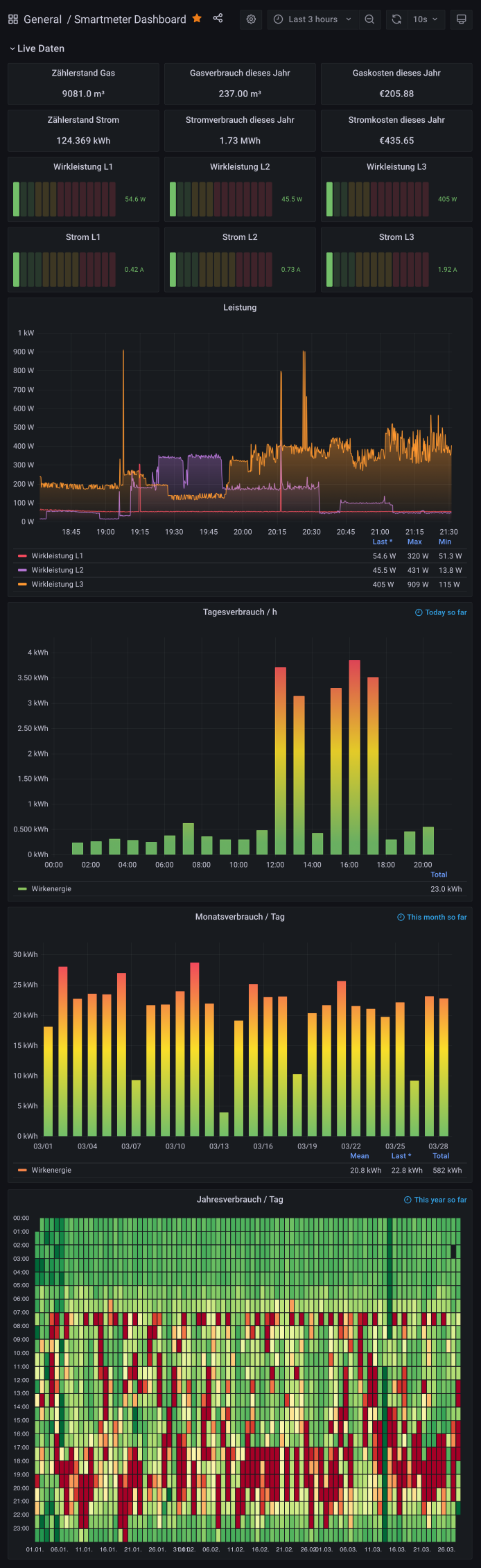Screen dimensions: 481x1568
Task: Toggle Wirkenergie series in Tagesverbrauch legend
Action: click(51, 888)
